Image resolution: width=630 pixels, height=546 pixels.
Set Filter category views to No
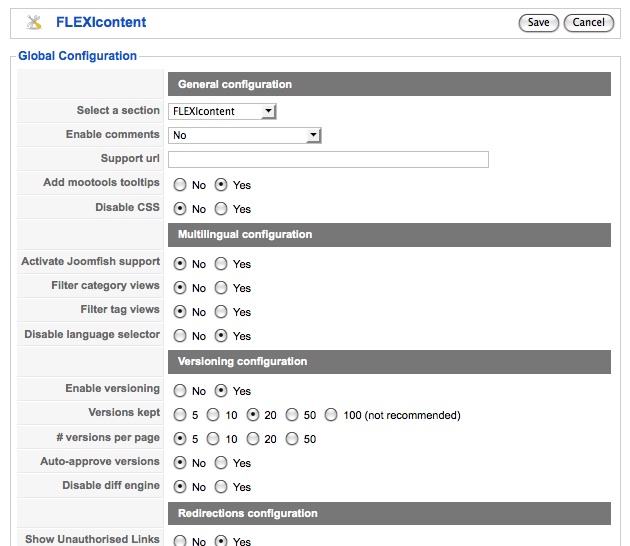click(180, 288)
